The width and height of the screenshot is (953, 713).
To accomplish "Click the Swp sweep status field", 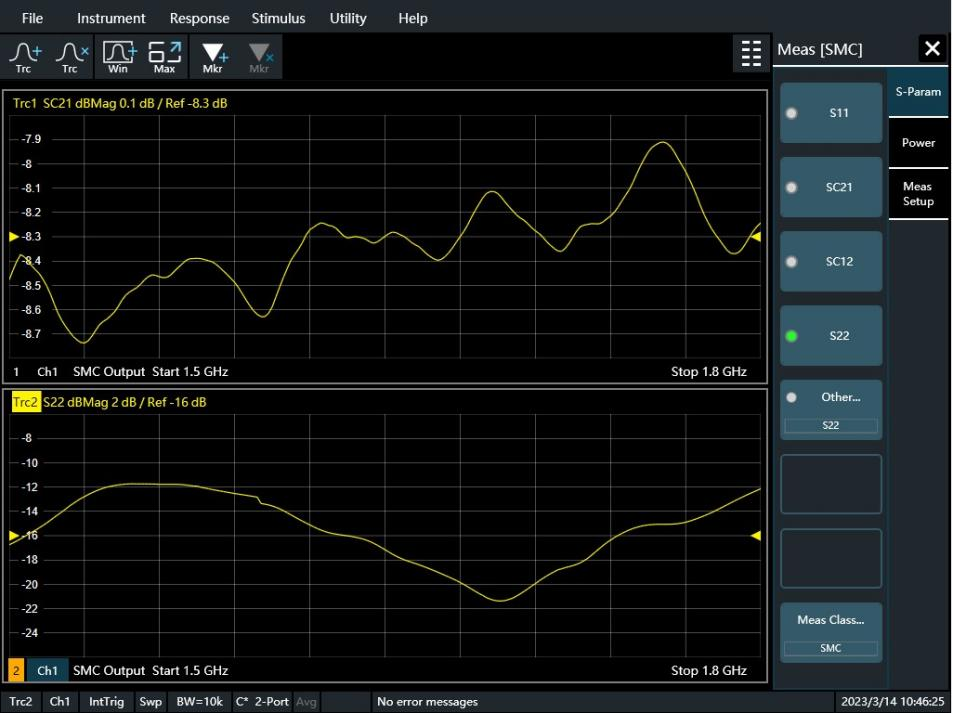I will [x=150, y=701].
